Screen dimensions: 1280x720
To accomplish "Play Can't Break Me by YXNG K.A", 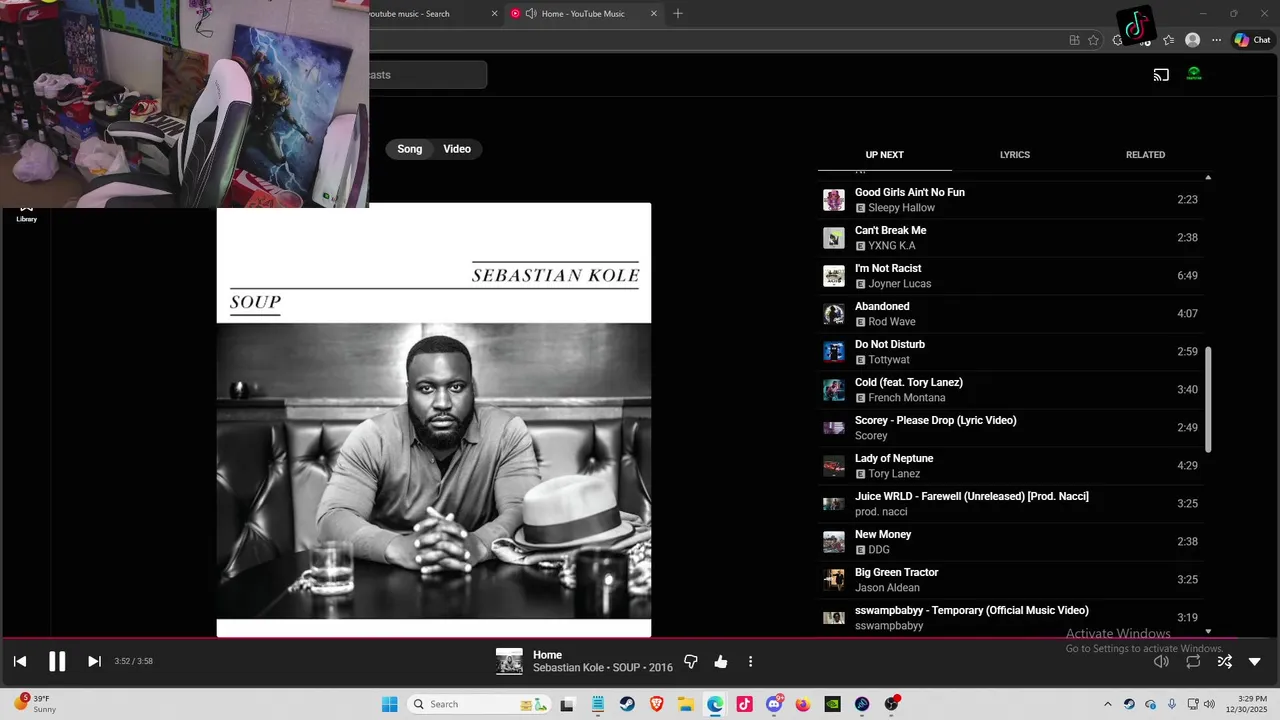I will (x=1010, y=238).
